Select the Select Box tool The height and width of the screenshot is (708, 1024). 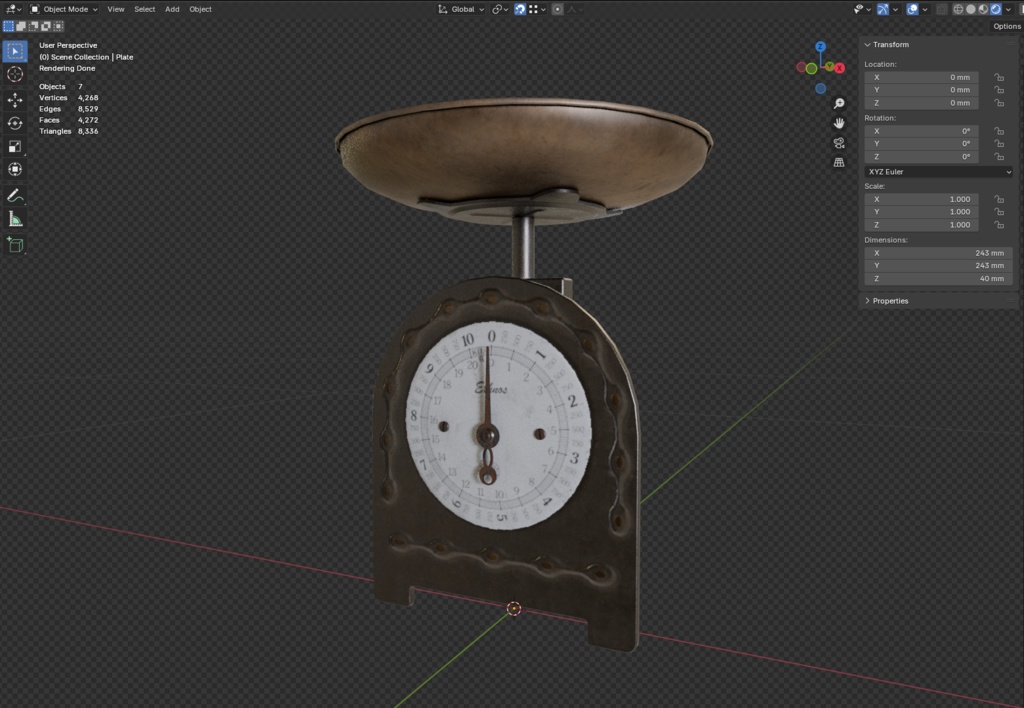coord(15,51)
